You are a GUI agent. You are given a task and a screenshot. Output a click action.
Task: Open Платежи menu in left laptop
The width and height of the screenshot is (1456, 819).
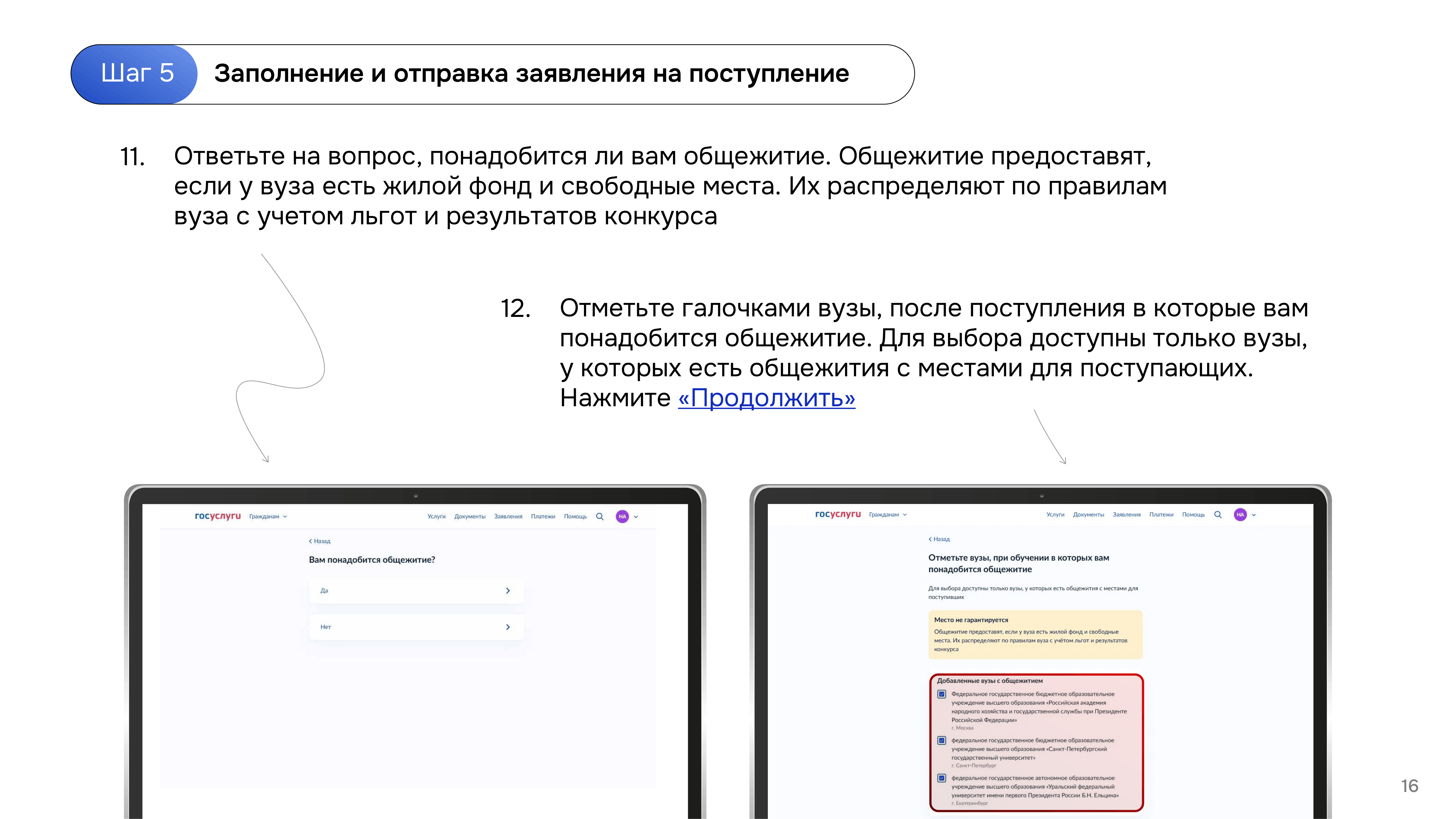543,517
